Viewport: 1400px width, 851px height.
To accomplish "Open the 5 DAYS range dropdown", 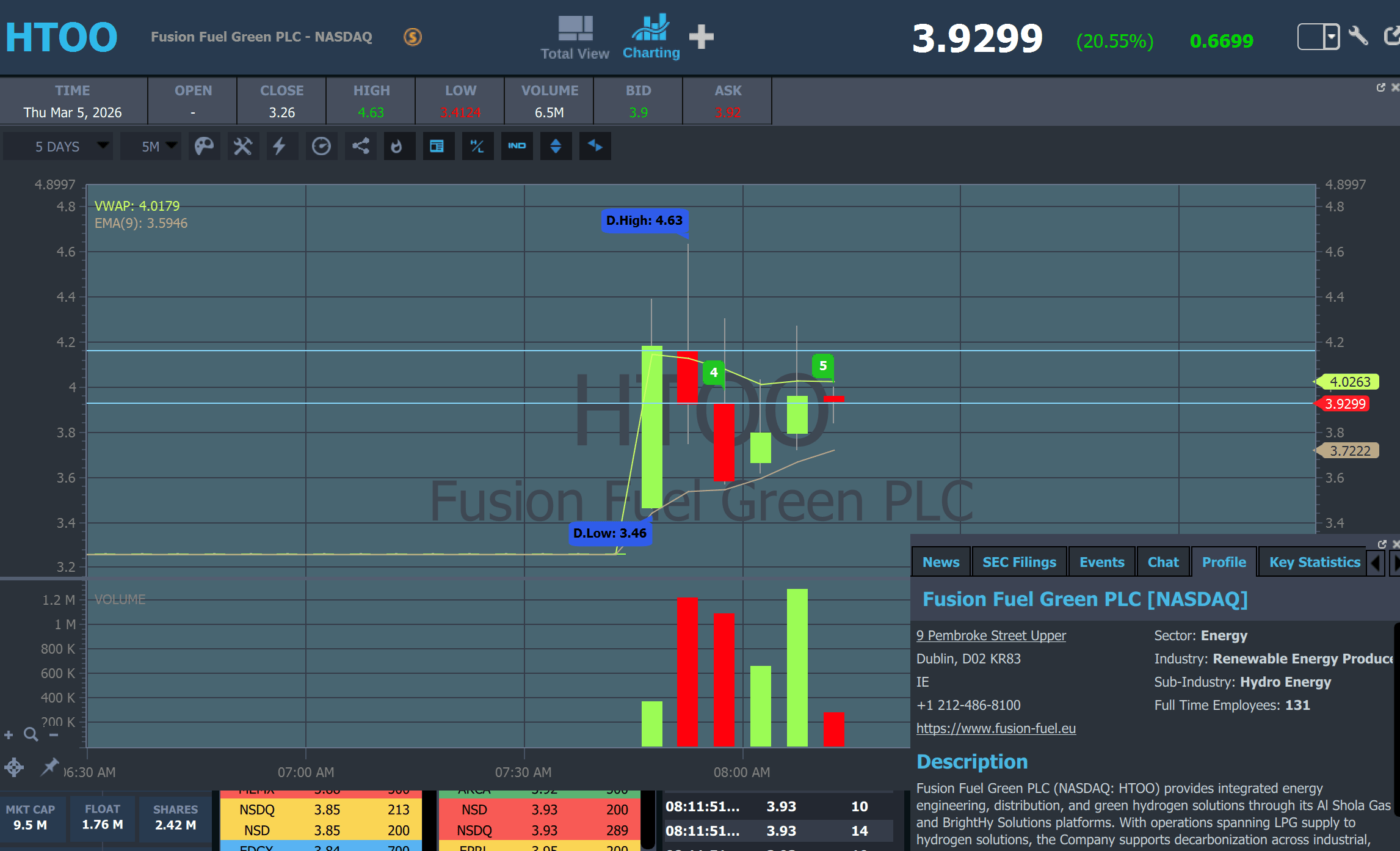I will (x=57, y=147).
